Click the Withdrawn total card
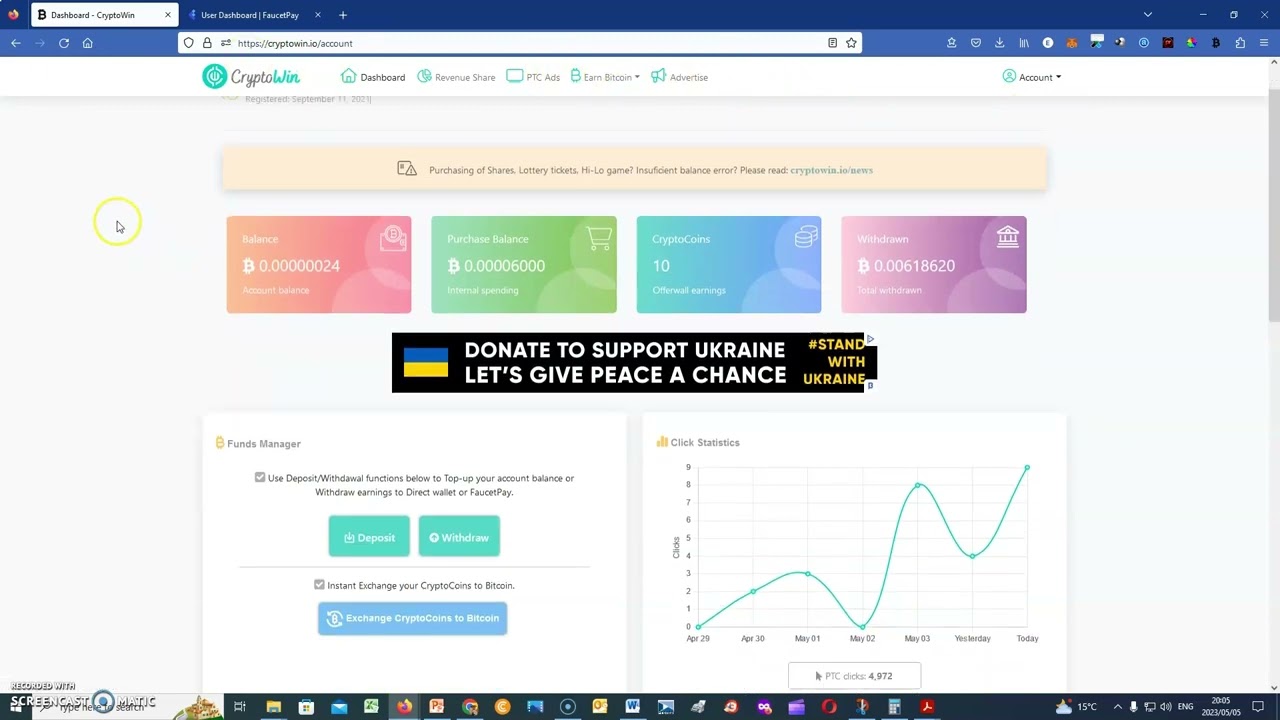1280x720 pixels. (x=934, y=265)
